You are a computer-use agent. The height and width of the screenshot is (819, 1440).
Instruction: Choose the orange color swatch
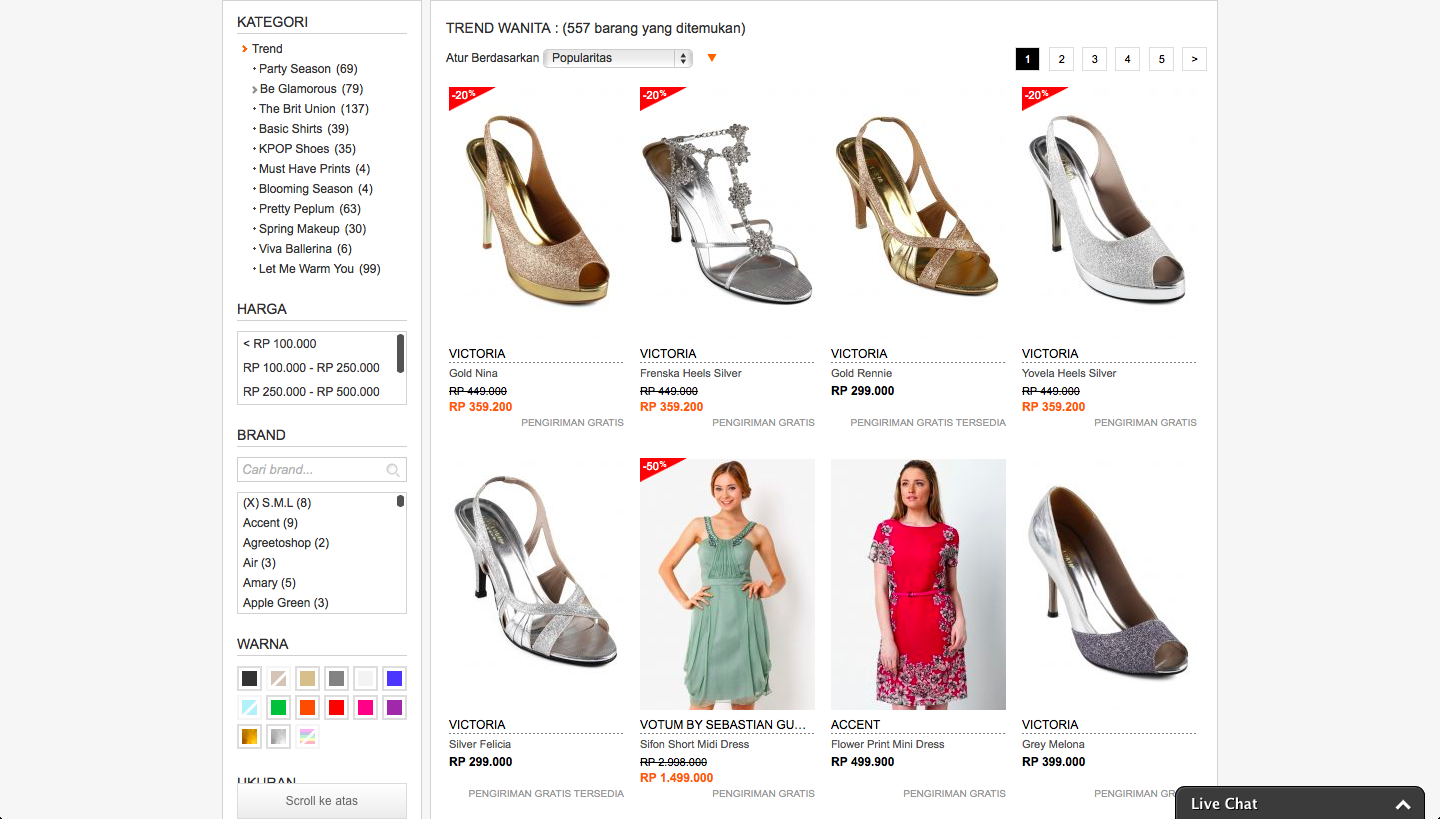point(308,708)
